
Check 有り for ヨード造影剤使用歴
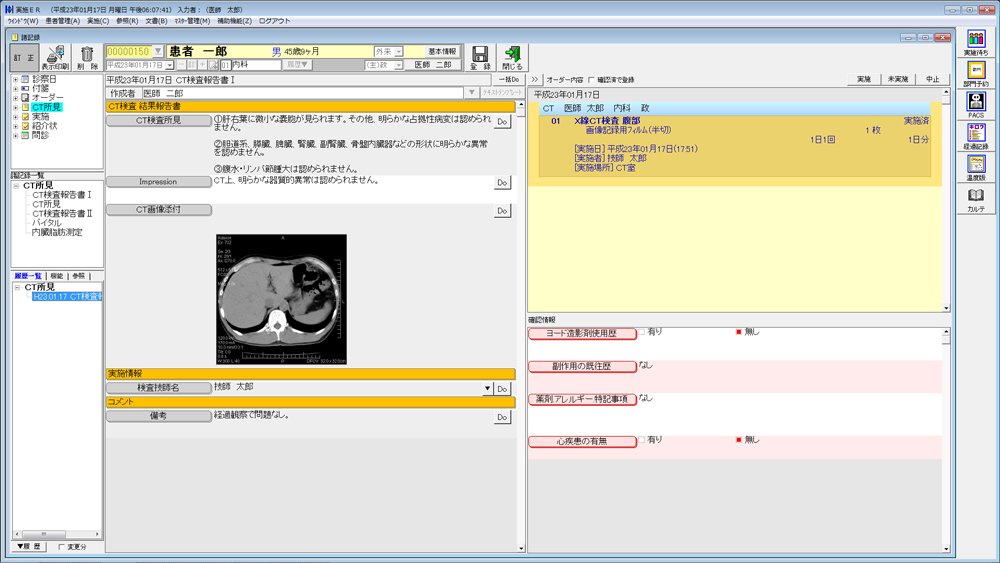(x=642, y=332)
